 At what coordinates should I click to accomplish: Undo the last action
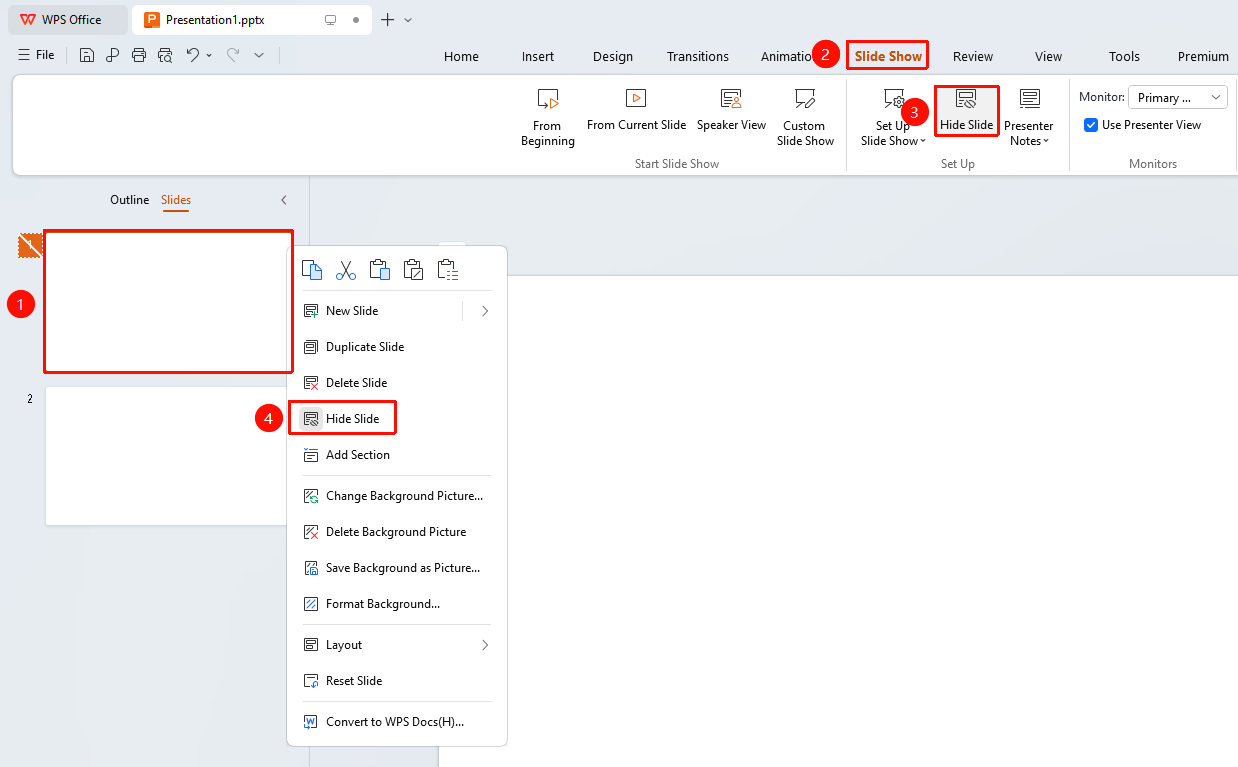point(193,56)
